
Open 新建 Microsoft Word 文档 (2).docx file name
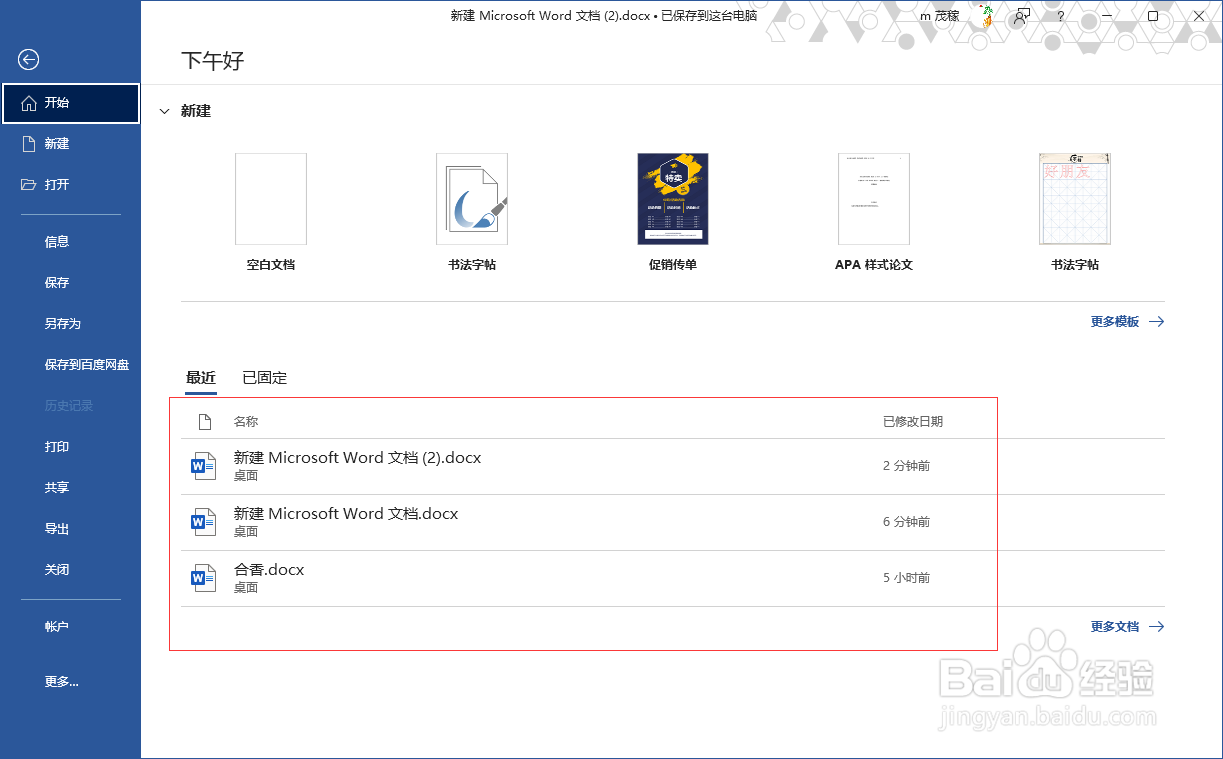pos(358,458)
